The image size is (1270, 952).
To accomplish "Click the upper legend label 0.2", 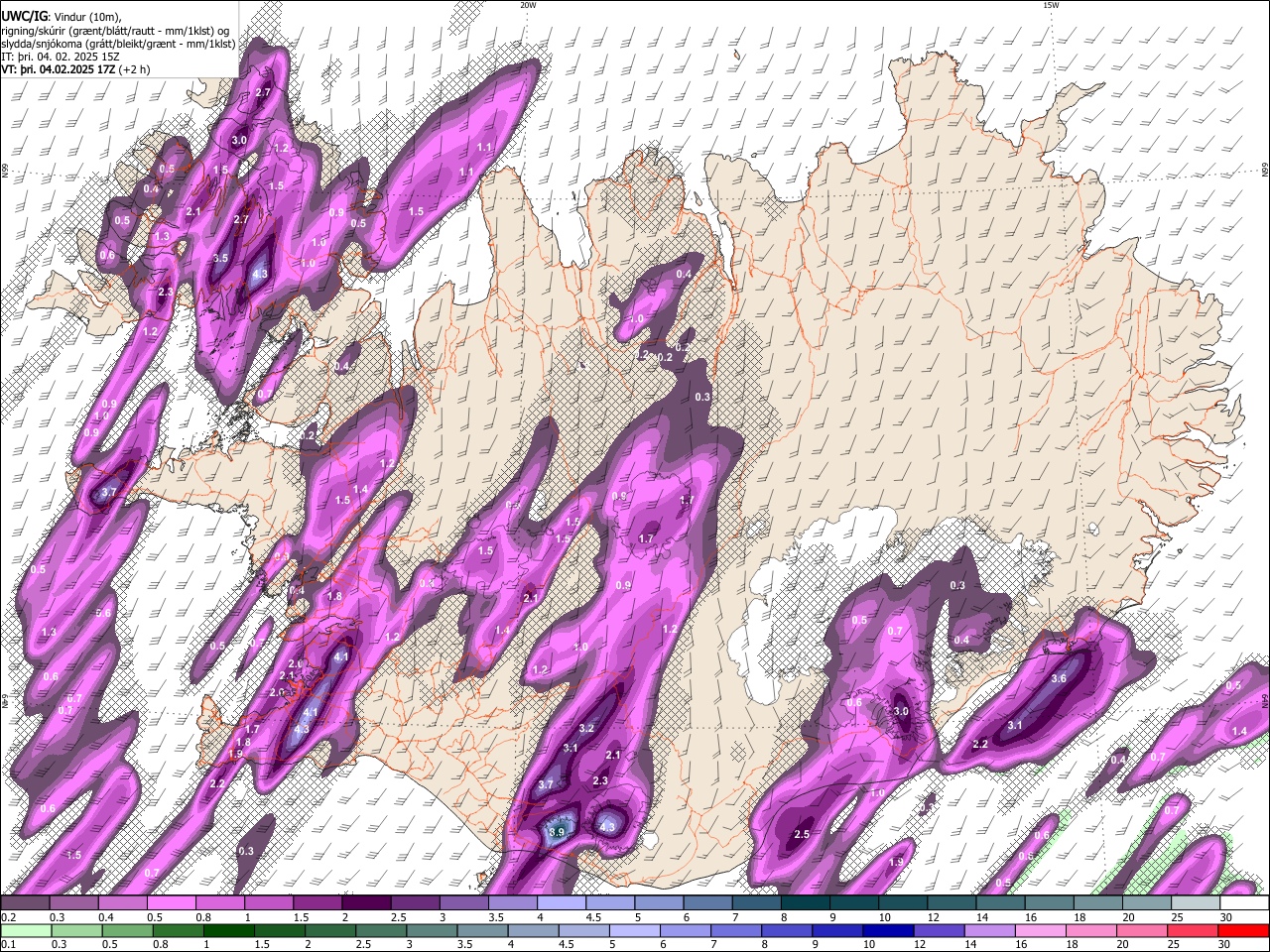I will tap(8, 917).
